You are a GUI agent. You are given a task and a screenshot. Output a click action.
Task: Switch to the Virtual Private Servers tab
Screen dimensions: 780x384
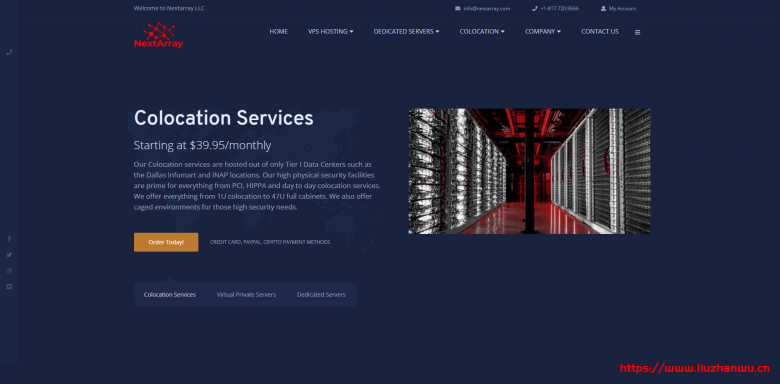[246, 294]
